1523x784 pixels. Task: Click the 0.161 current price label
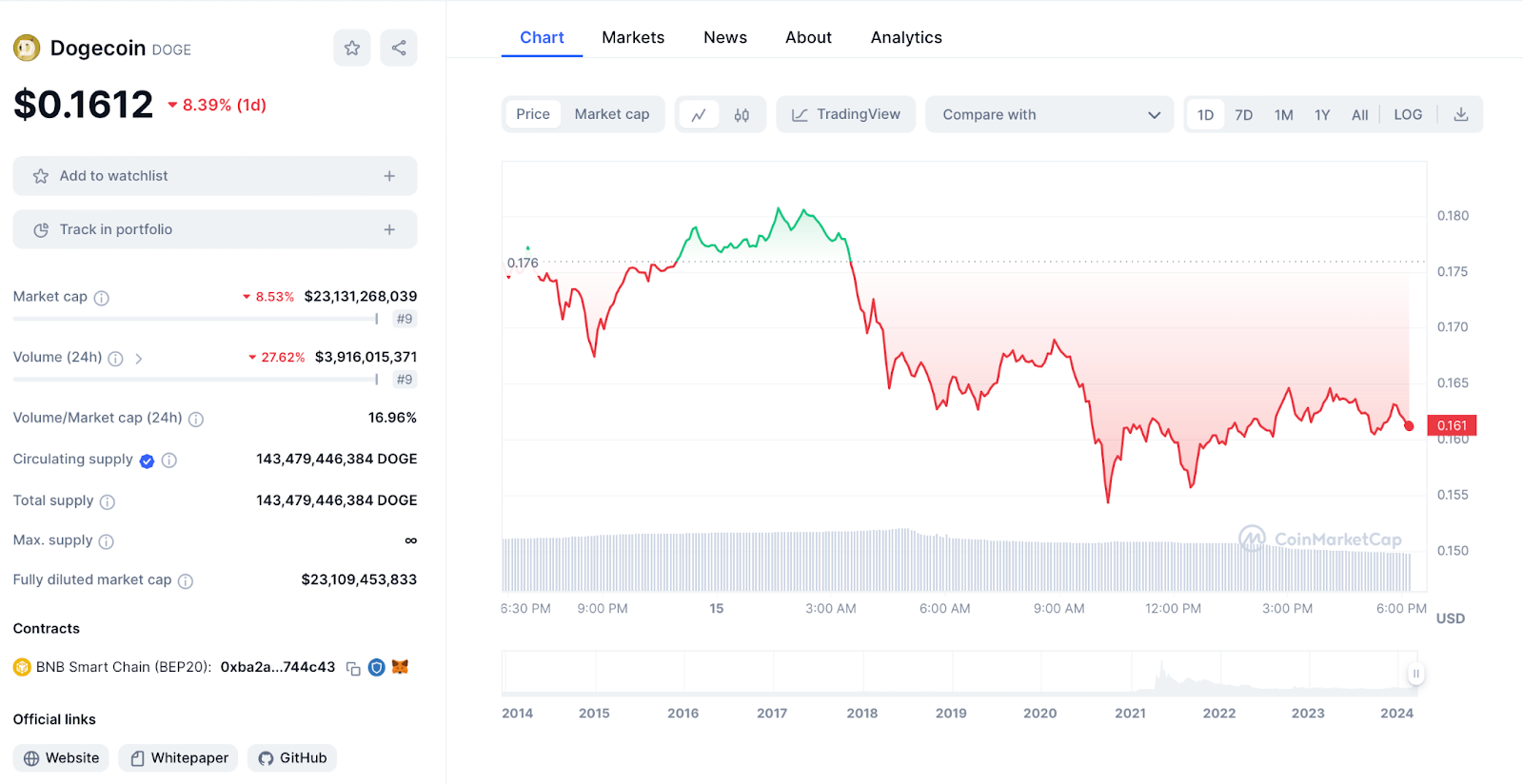(x=1452, y=425)
